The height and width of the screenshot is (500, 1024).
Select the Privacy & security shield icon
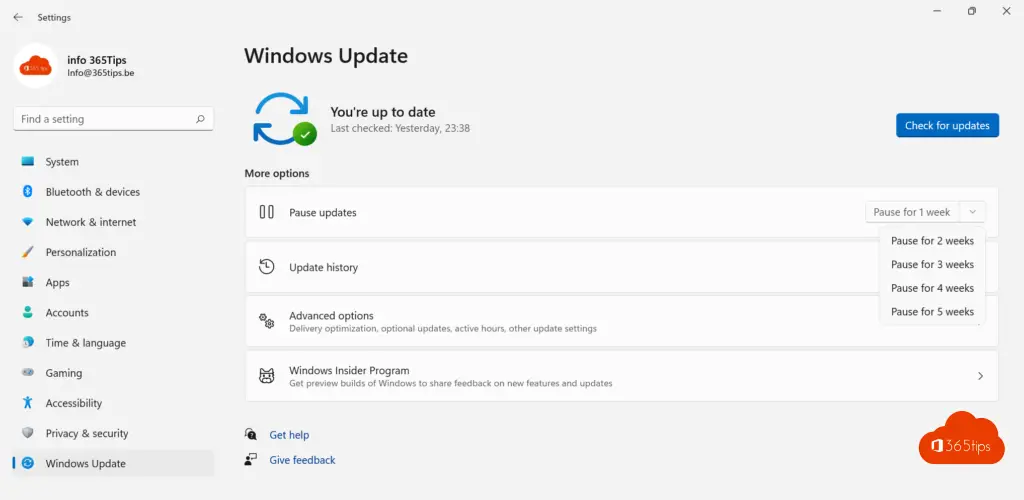coord(27,433)
